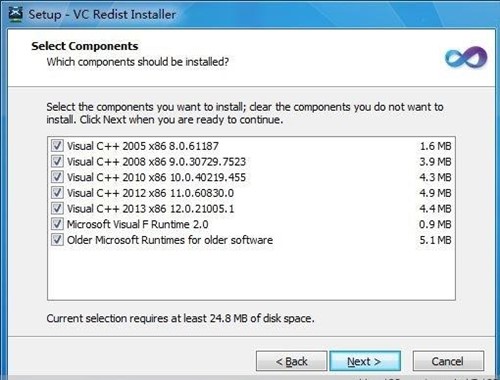
Task: Click the 5.1 MB size entry
Action: [435, 240]
